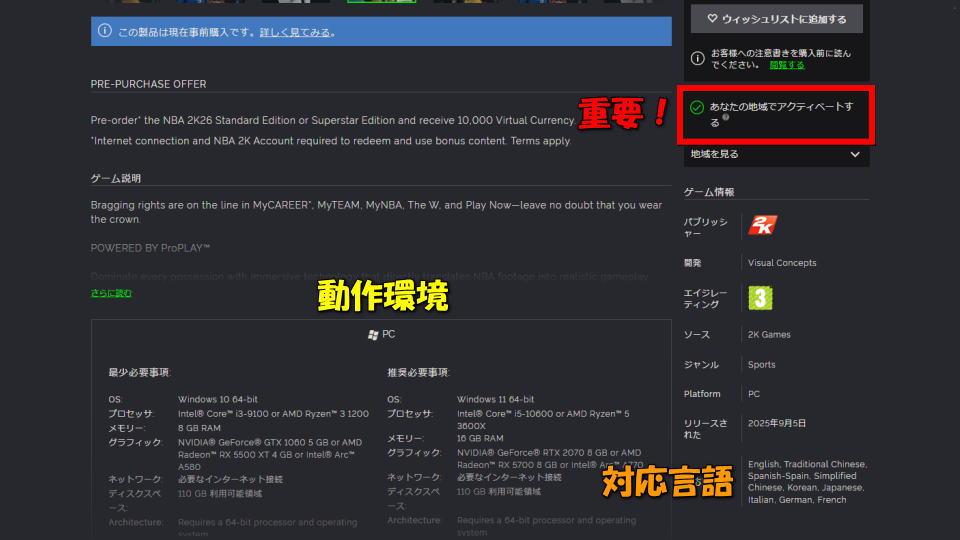Screen dimensions: 960x540
Task: Click Windows 11 64-bit recommended OS value
Action: pyautogui.click(x=495, y=399)
